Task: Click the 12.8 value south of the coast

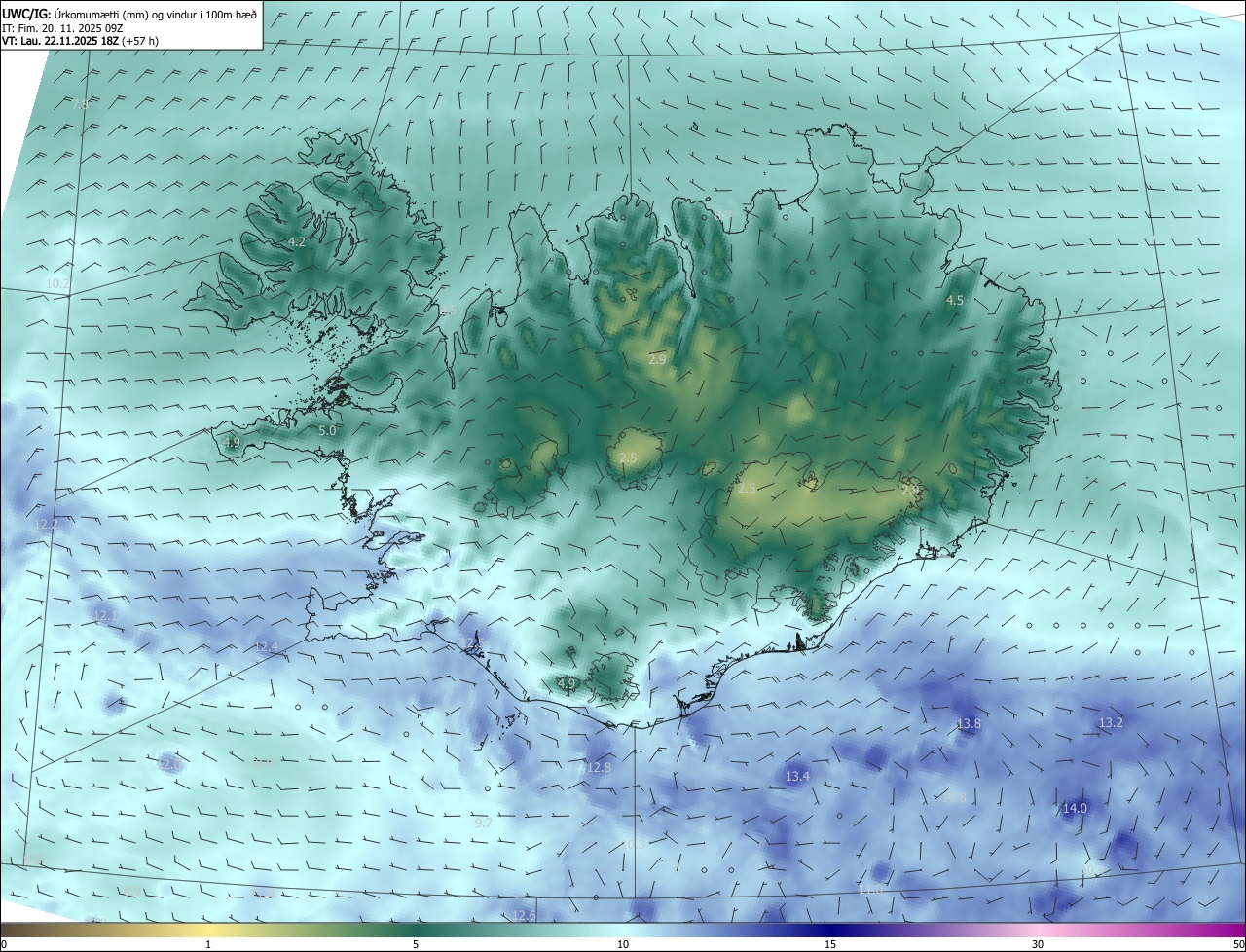Action: tap(599, 767)
